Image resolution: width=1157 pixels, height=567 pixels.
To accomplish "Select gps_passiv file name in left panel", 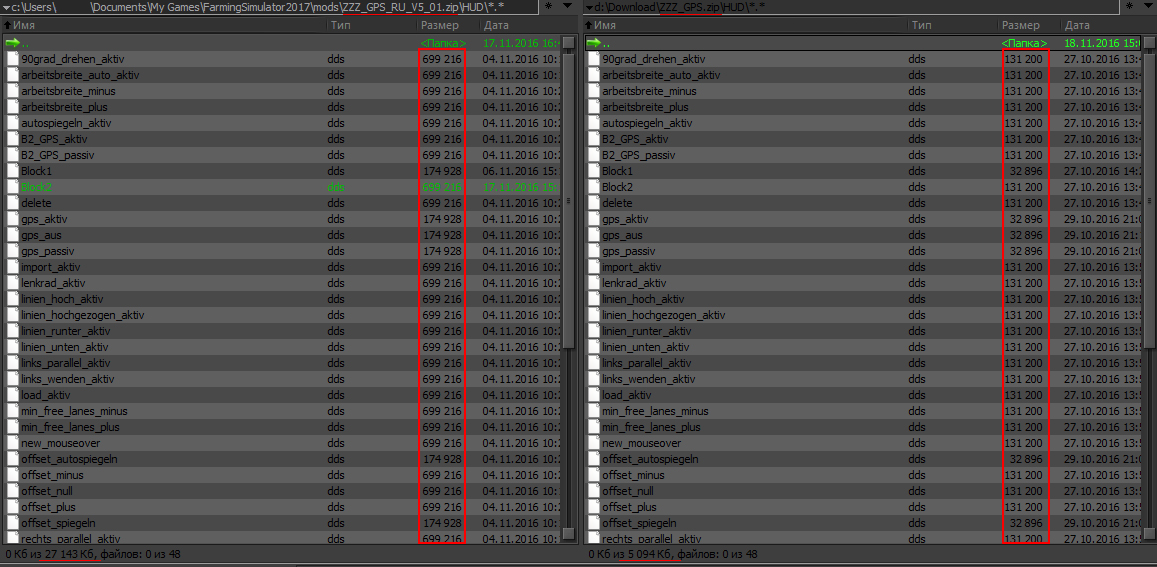I will click(48, 251).
